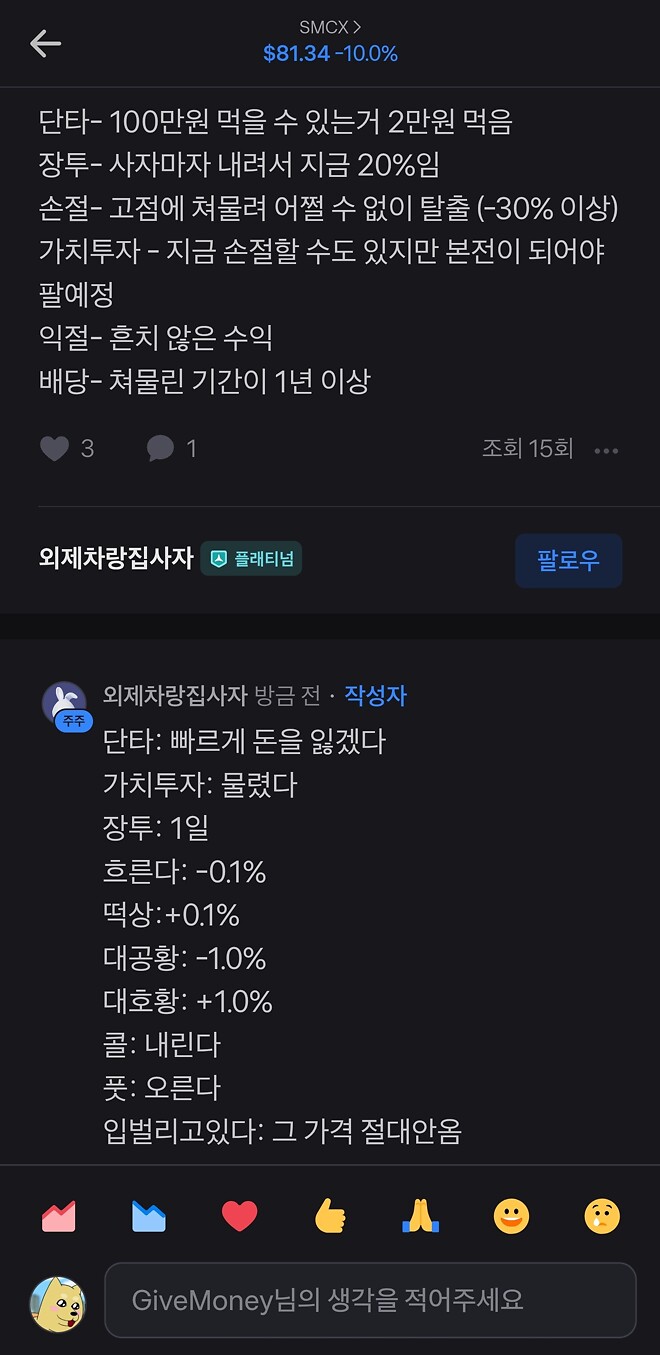Toggle the like heart on the post

(55, 448)
